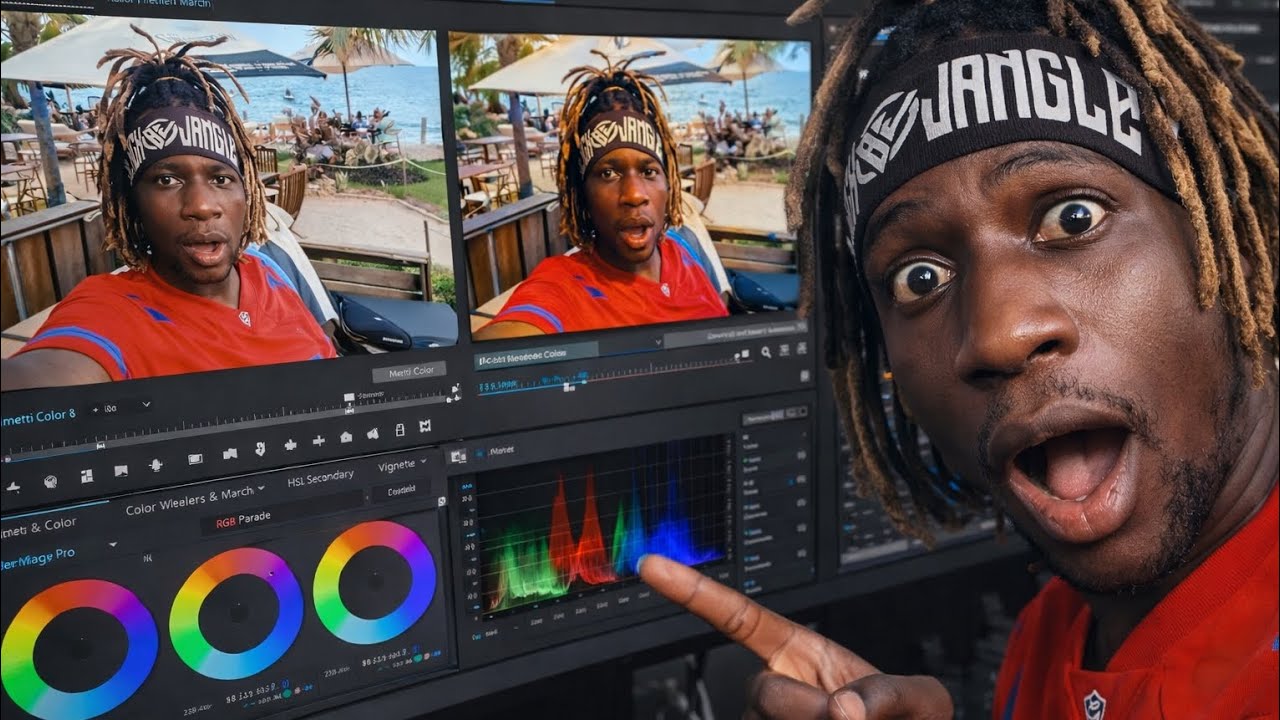Viewport: 1280px width, 720px height.
Task: Click the middle color wheel
Action: [x=236, y=613]
